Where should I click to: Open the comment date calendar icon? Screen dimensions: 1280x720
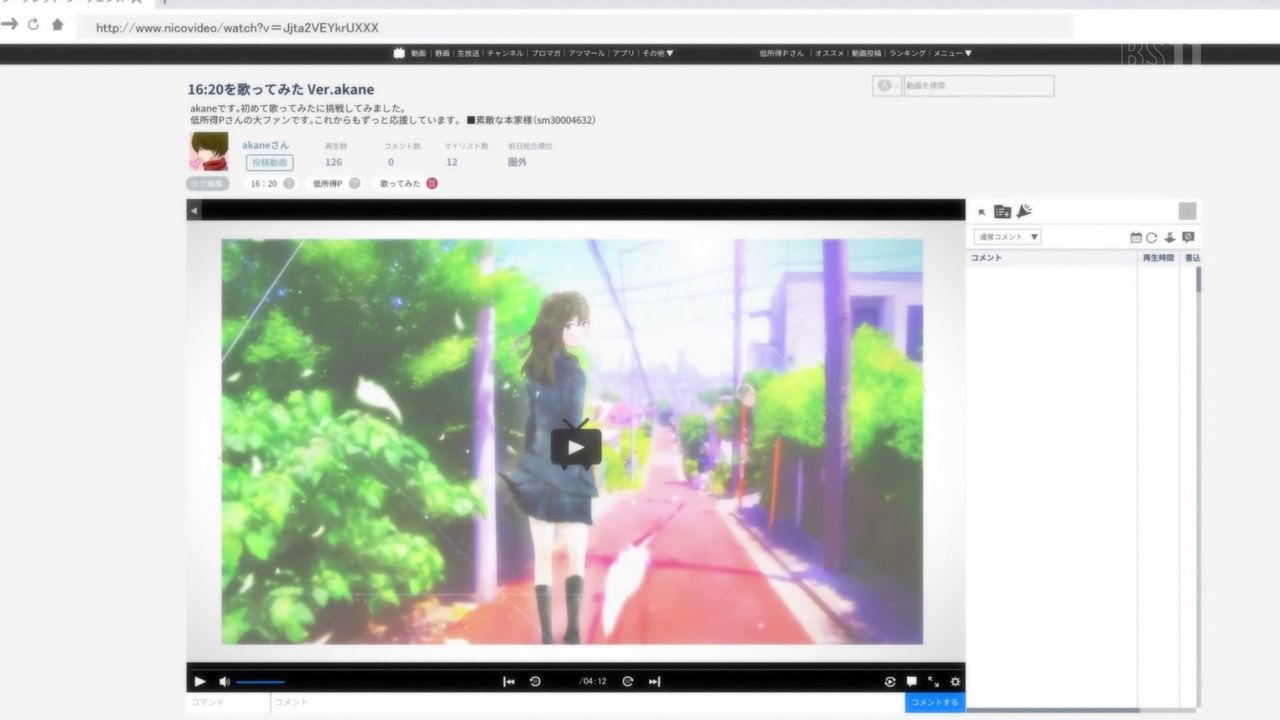1136,237
